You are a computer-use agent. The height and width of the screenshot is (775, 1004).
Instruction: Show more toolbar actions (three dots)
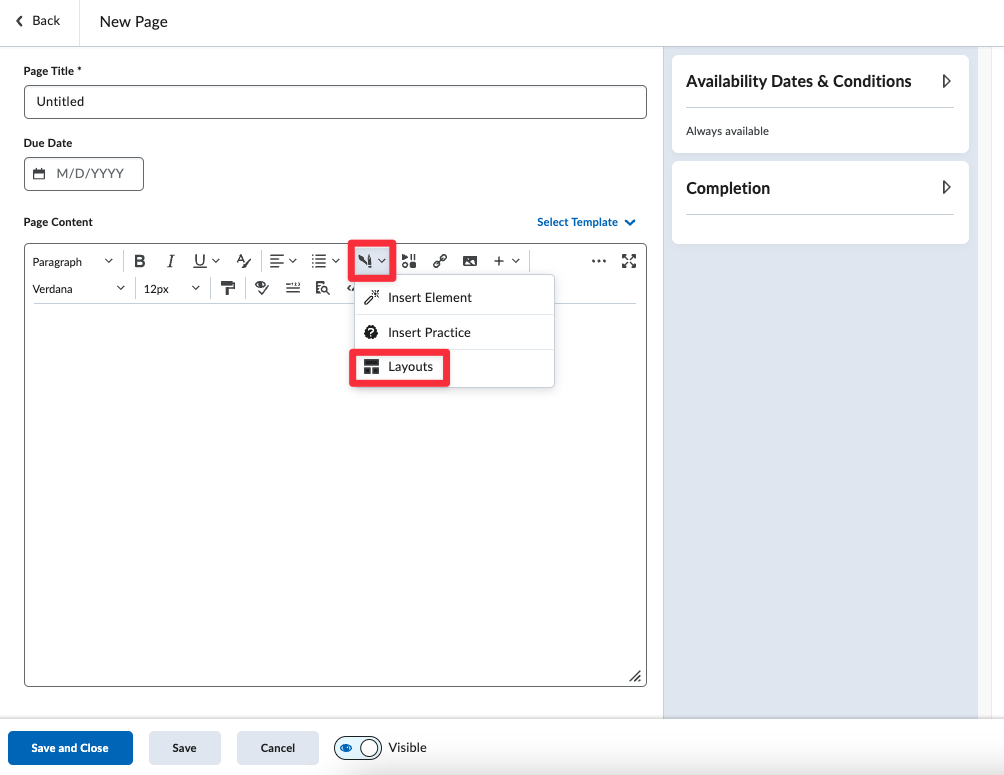pyautogui.click(x=599, y=261)
